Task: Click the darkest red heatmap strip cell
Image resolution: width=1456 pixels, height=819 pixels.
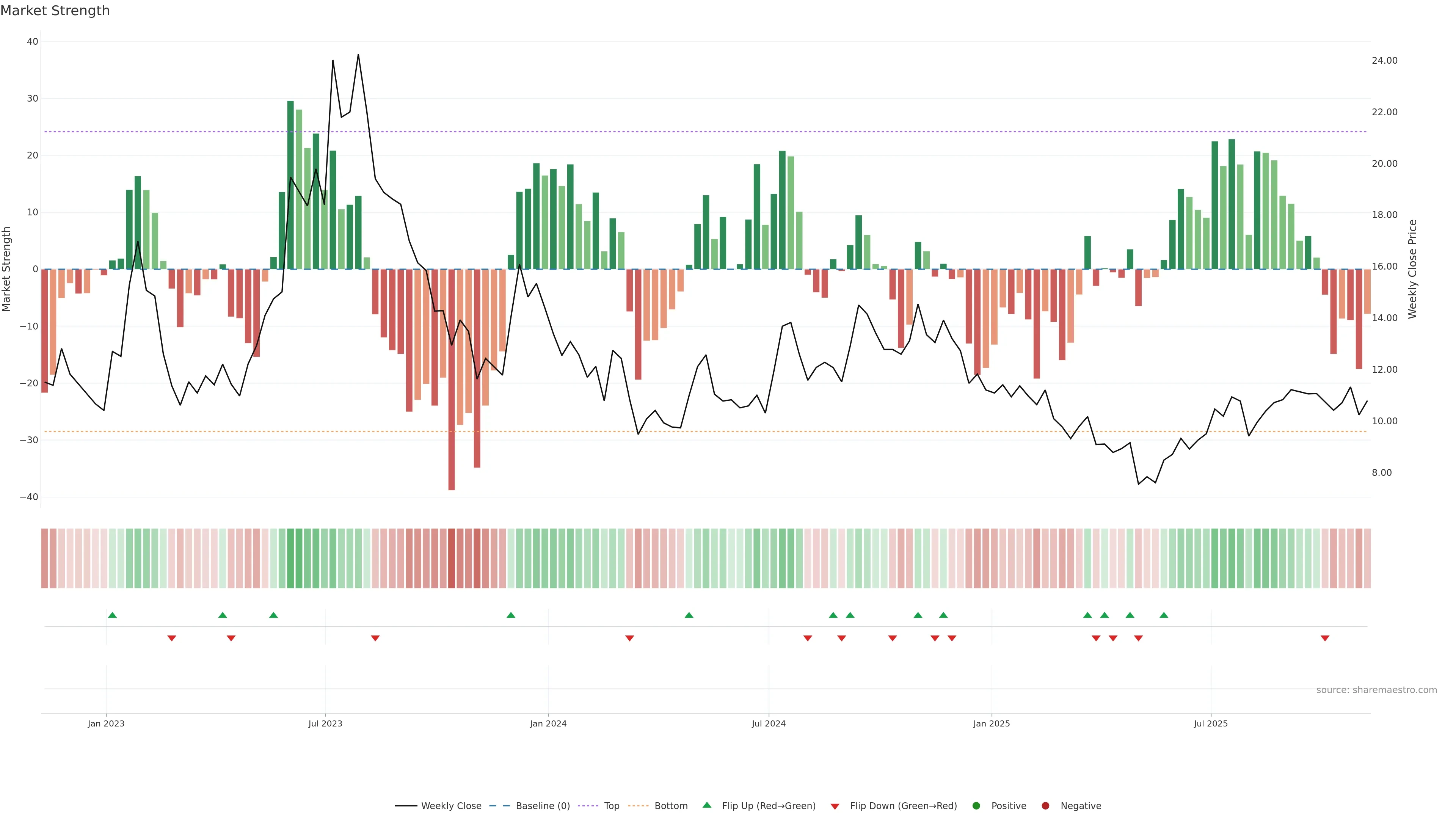Action: pos(452,559)
